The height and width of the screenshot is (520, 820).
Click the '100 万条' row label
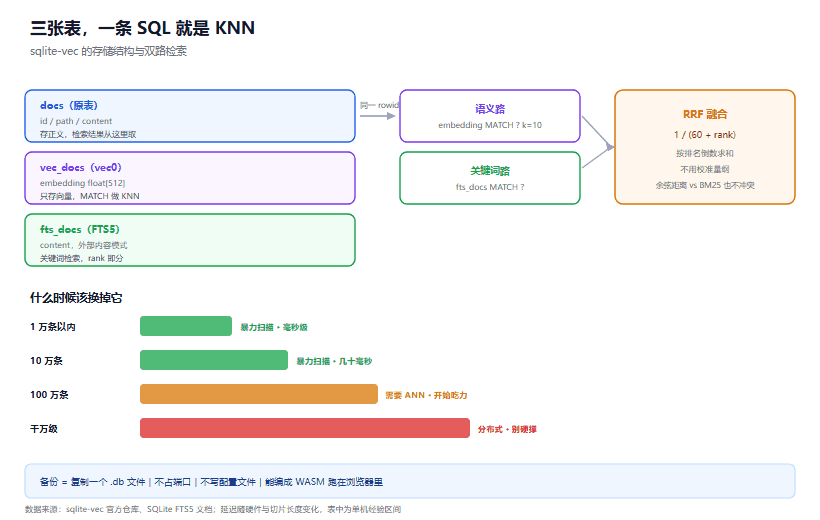pyautogui.click(x=49, y=395)
